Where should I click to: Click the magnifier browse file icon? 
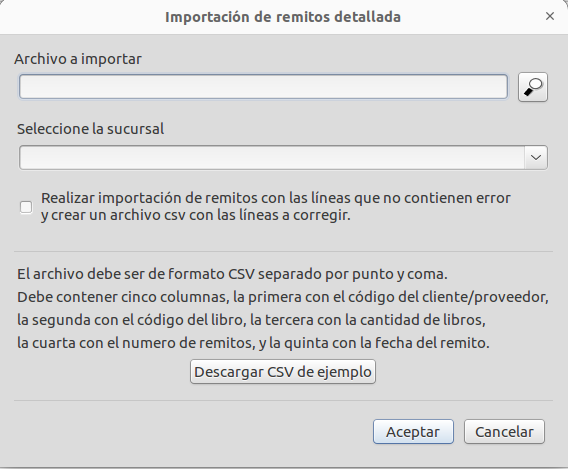pyautogui.click(x=533, y=87)
